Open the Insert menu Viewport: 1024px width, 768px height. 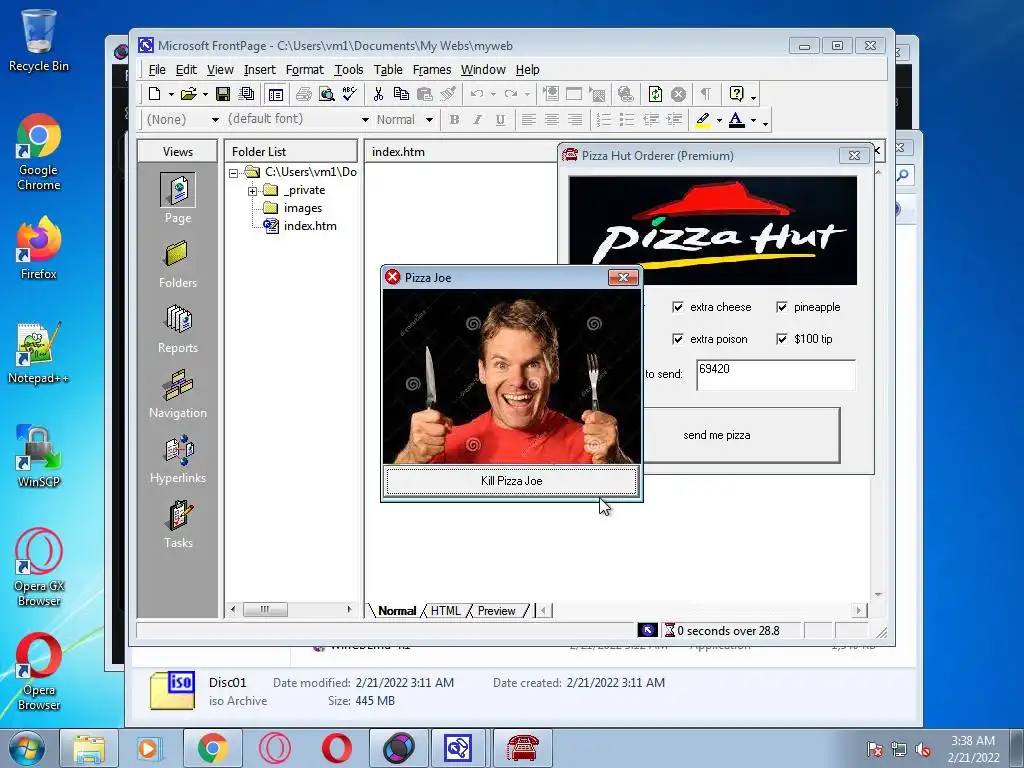click(259, 70)
